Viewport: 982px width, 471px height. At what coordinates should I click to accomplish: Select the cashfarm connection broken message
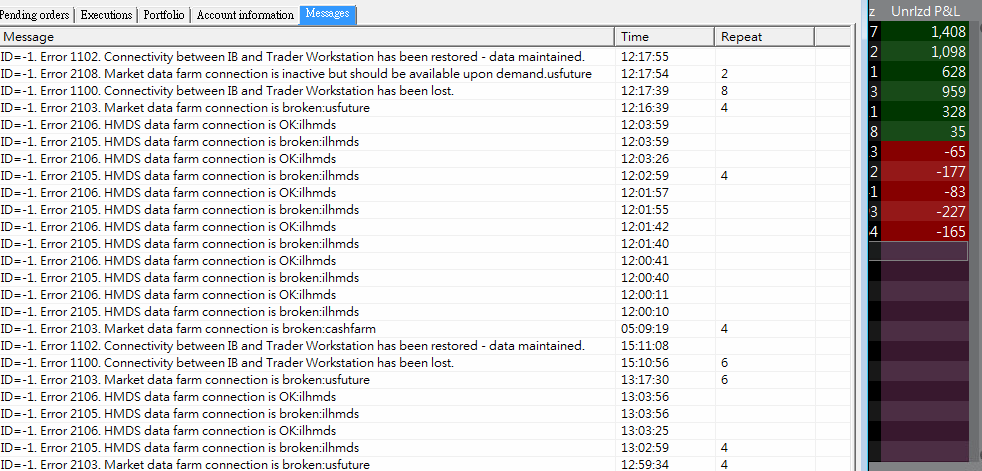(x=188, y=329)
